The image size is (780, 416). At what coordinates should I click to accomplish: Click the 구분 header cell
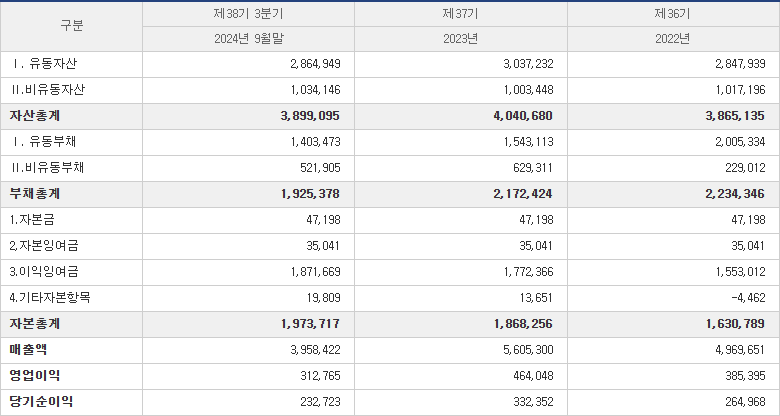point(72,26)
